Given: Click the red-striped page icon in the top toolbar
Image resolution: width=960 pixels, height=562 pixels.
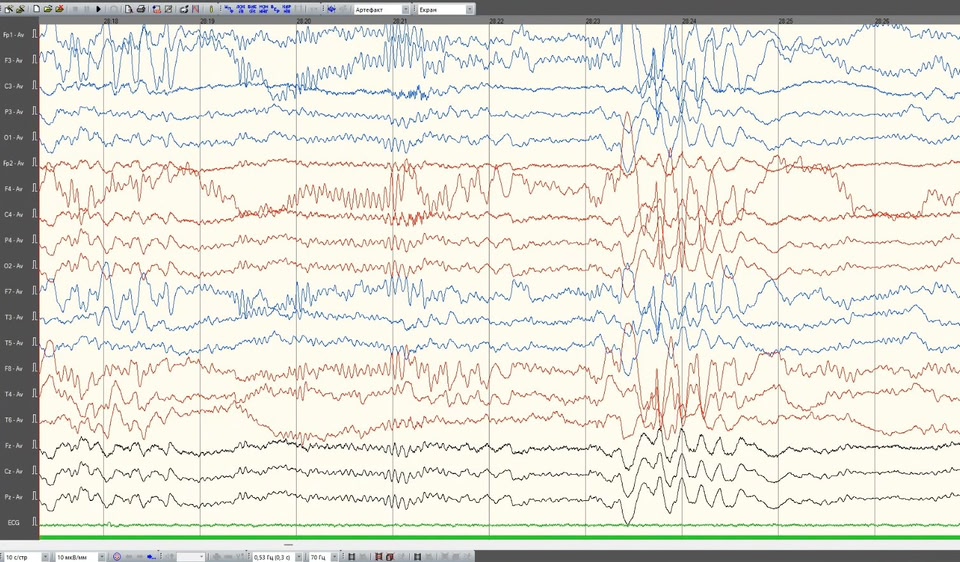Looking at the screenshot, I should (x=195, y=9).
